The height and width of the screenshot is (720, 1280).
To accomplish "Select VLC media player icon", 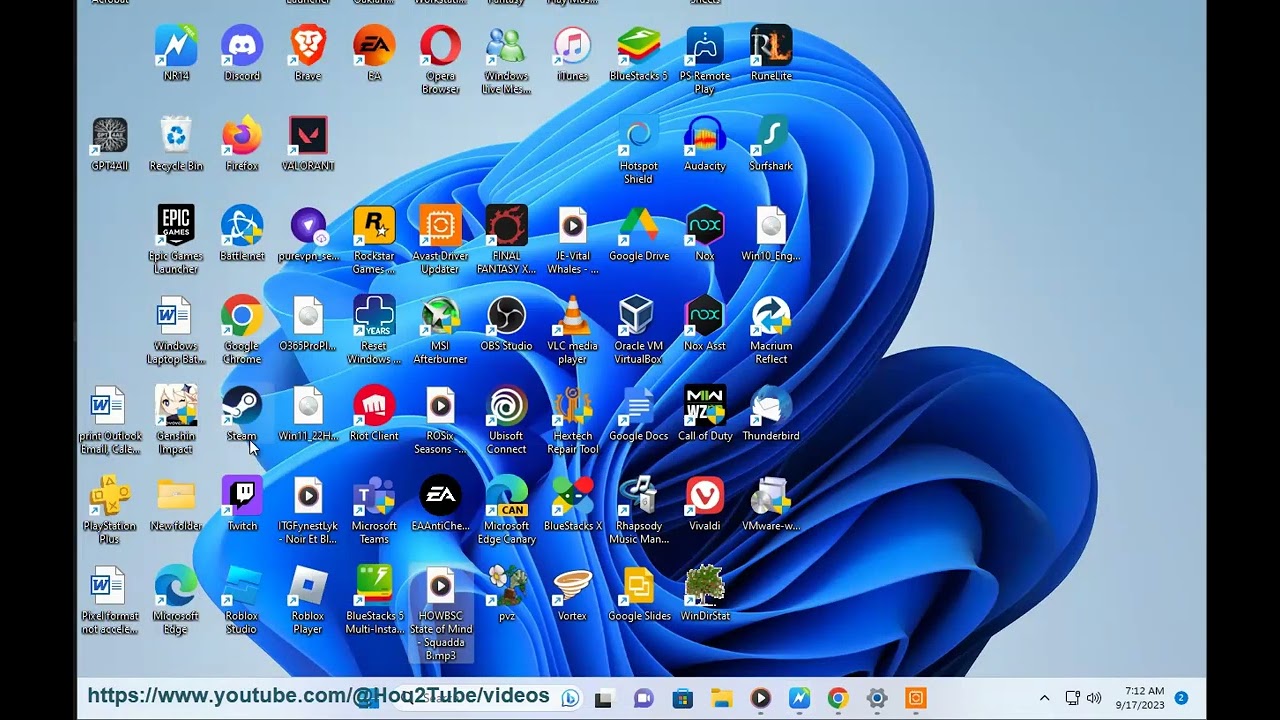I will point(572,330).
